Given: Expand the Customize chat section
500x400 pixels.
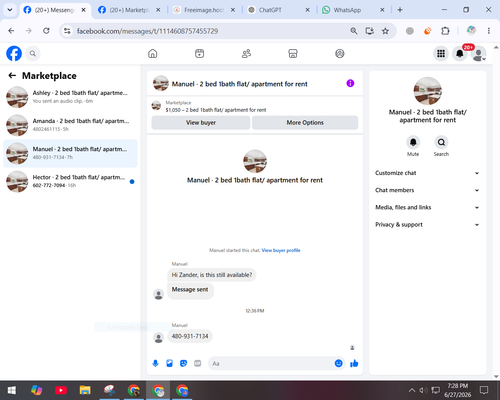Looking at the screenshot, I should click(x=427, y=173).
